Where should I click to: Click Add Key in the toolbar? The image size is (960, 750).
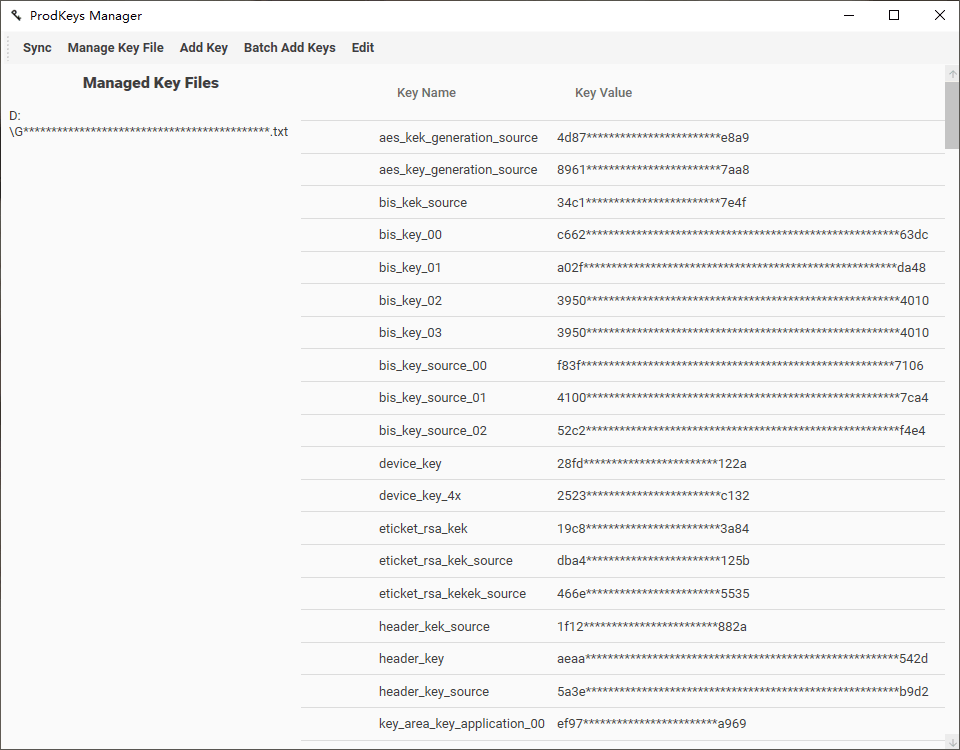tap(204, 48)
